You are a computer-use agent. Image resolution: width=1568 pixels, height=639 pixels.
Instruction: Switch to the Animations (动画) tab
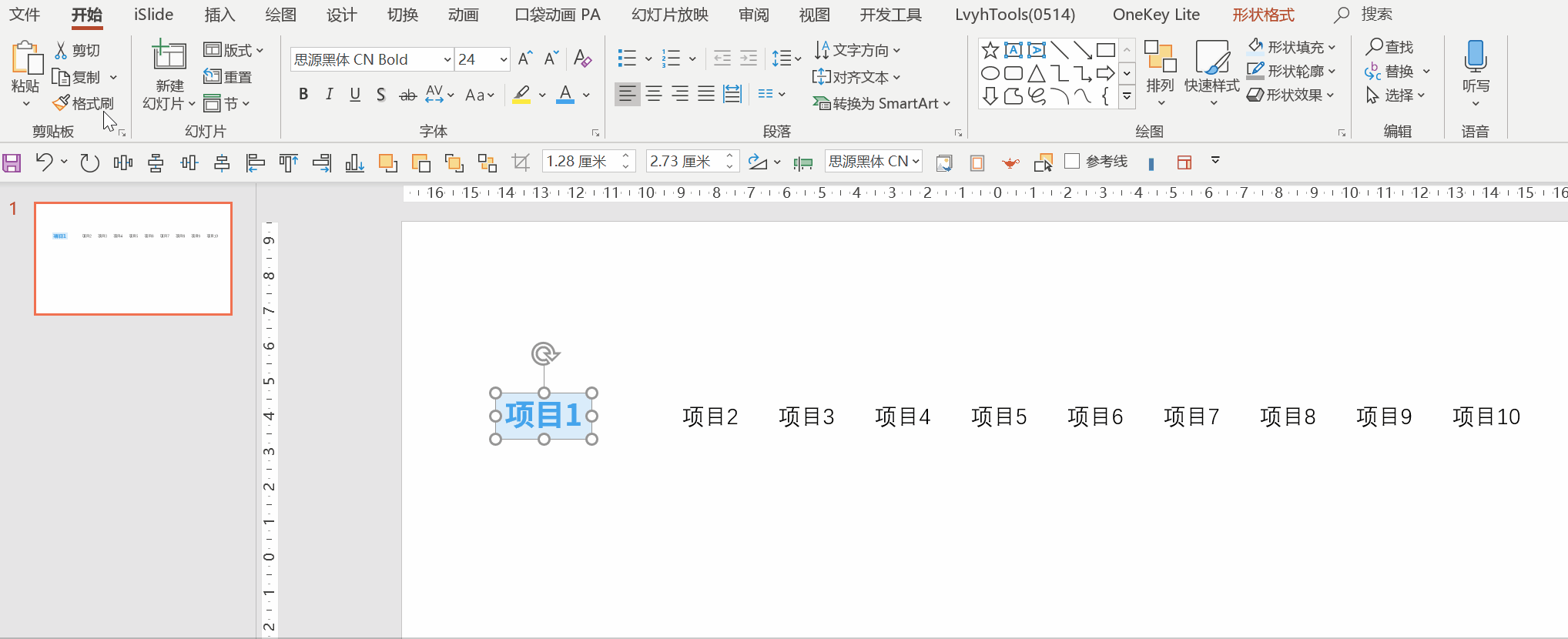[464, 15]
